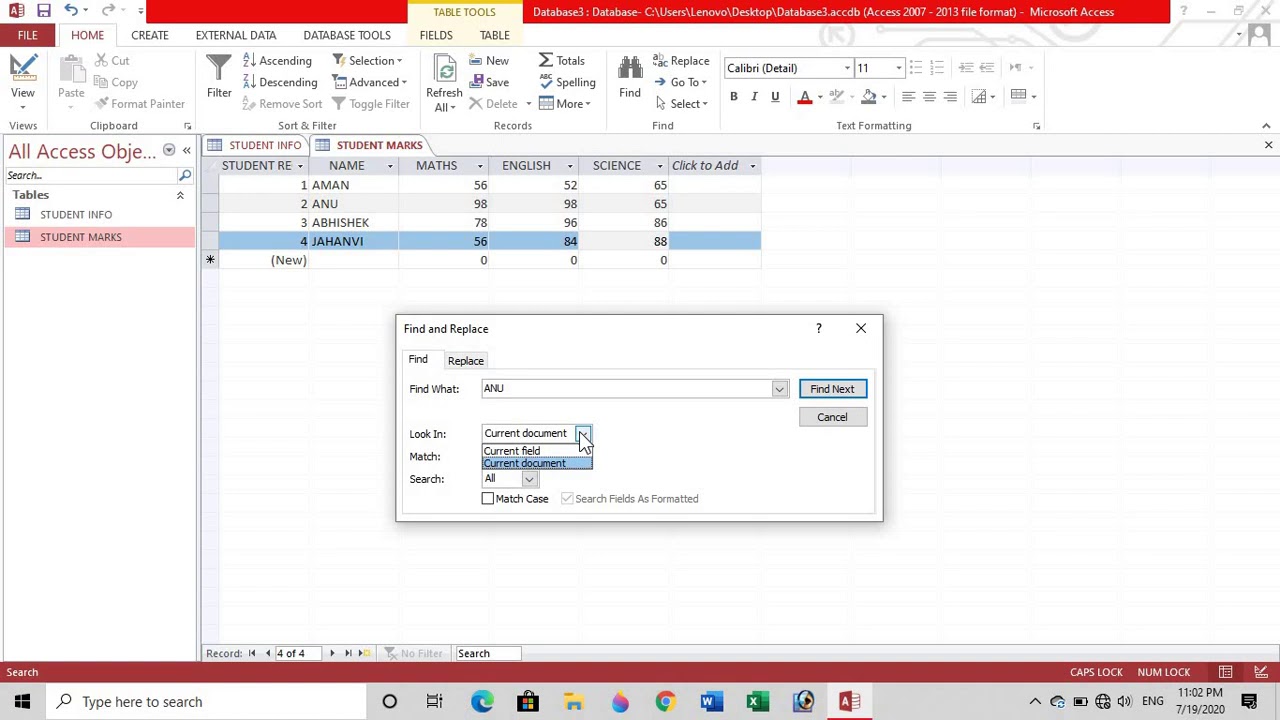1280x720 pixels.
Task: Click the More button in Records group
Action: point(564,103)
